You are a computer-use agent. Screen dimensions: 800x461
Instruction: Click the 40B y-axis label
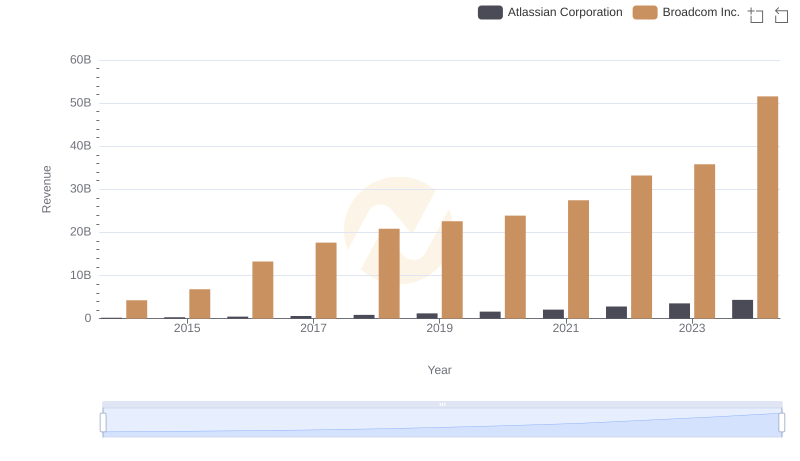[81, 146]
